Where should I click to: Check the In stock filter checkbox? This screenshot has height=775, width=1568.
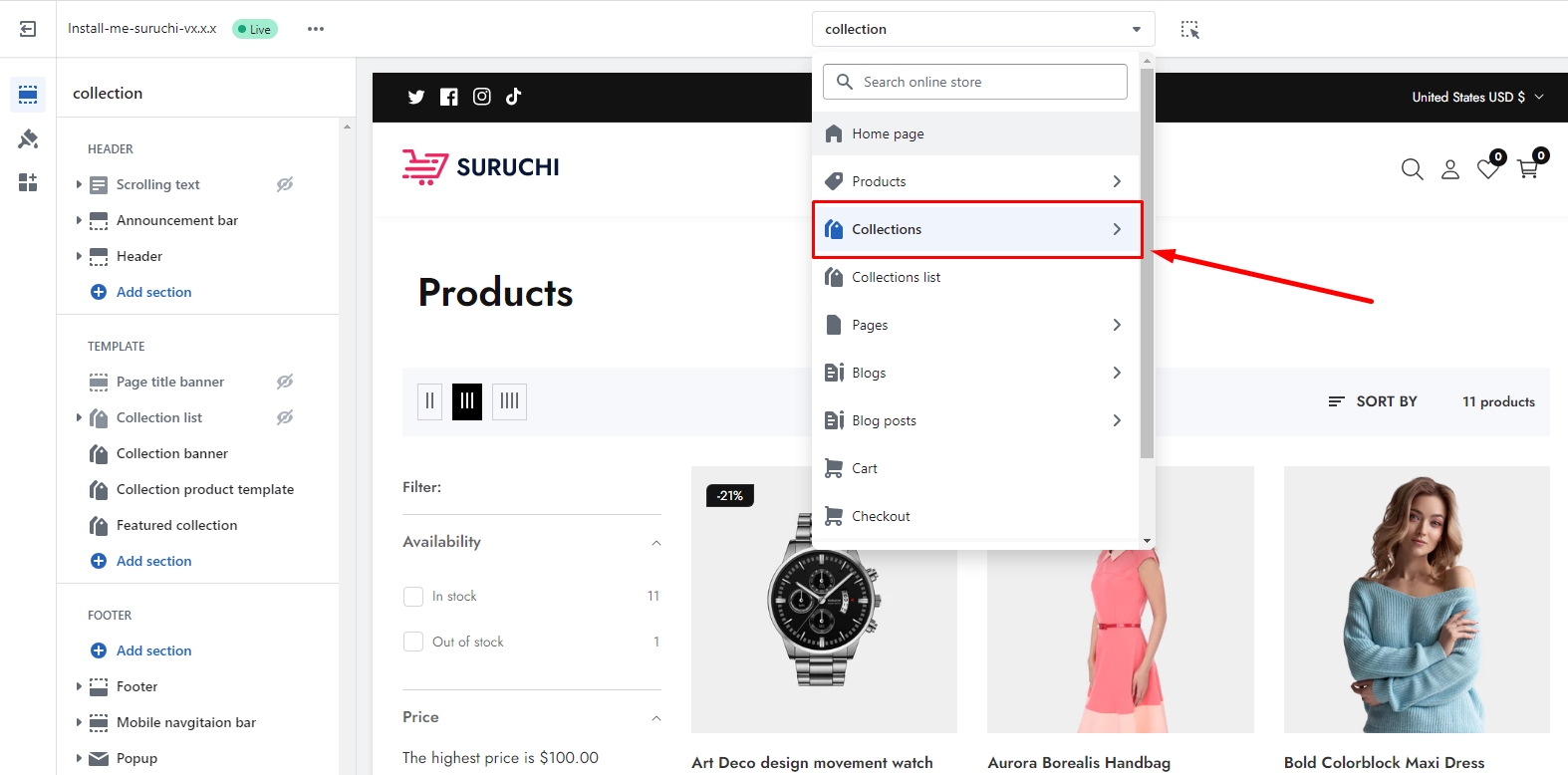tap(413, 597)
